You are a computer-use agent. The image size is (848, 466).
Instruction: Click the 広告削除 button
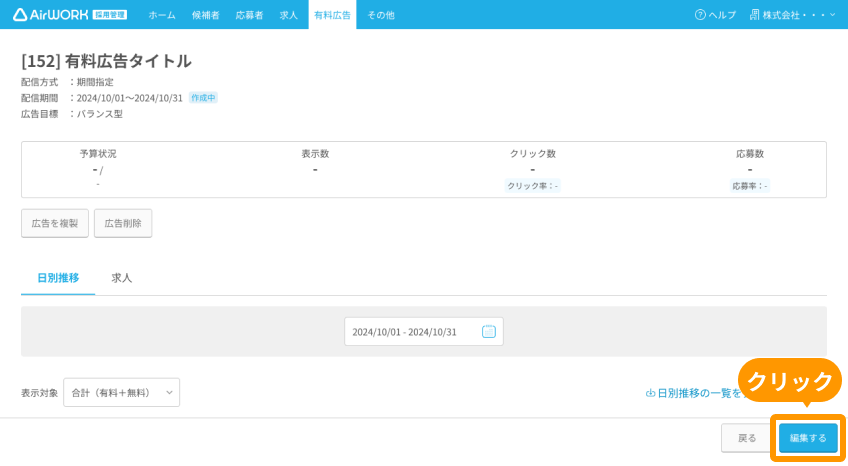coord(123,223)
